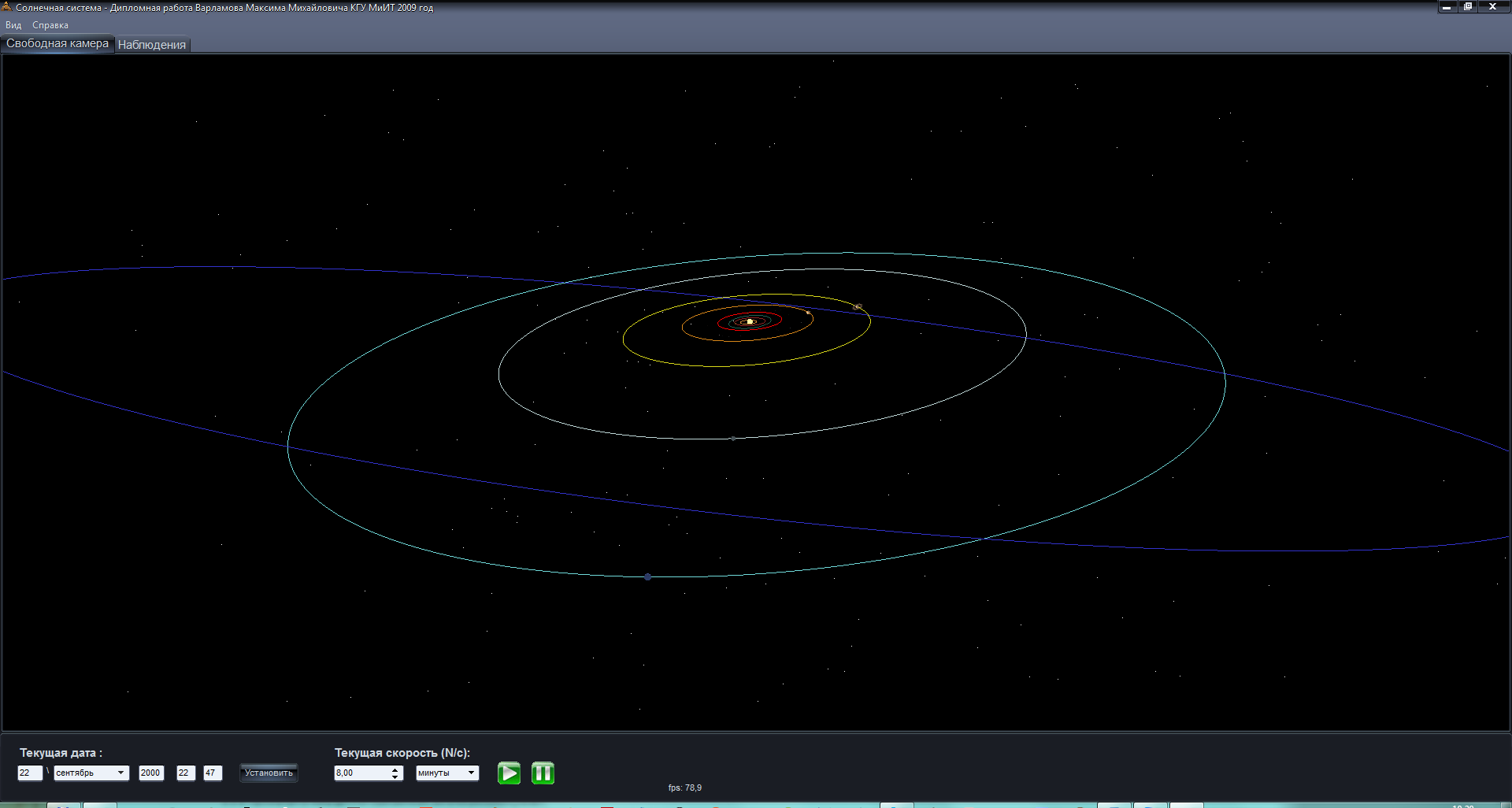The image size is (1512, 808).
Task: Focus the hour input field
Action: [x=186, y=773]
